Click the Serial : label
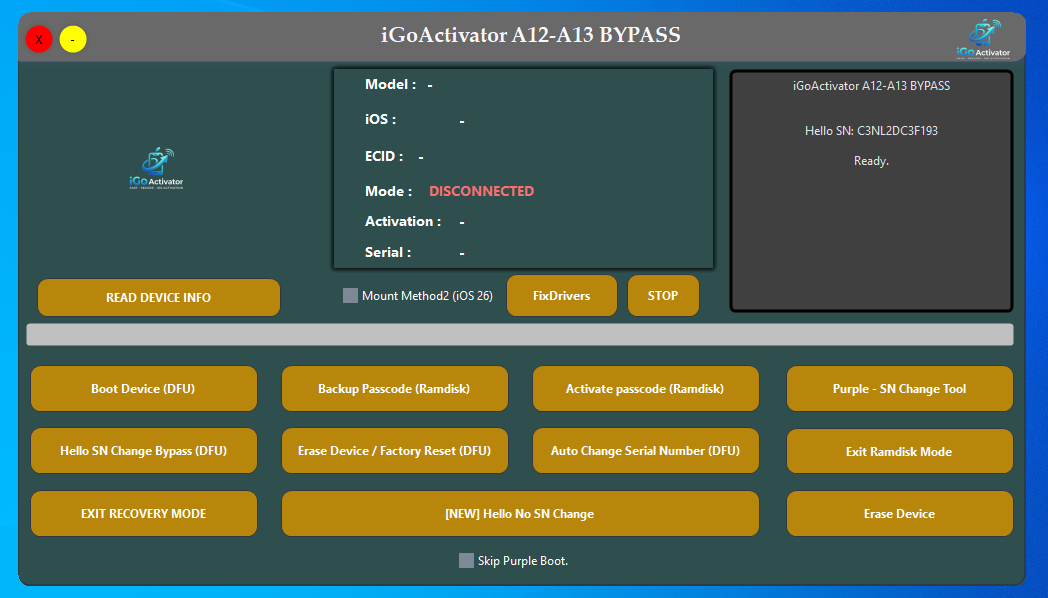The image size is (1048, 598). coord(388,253)
